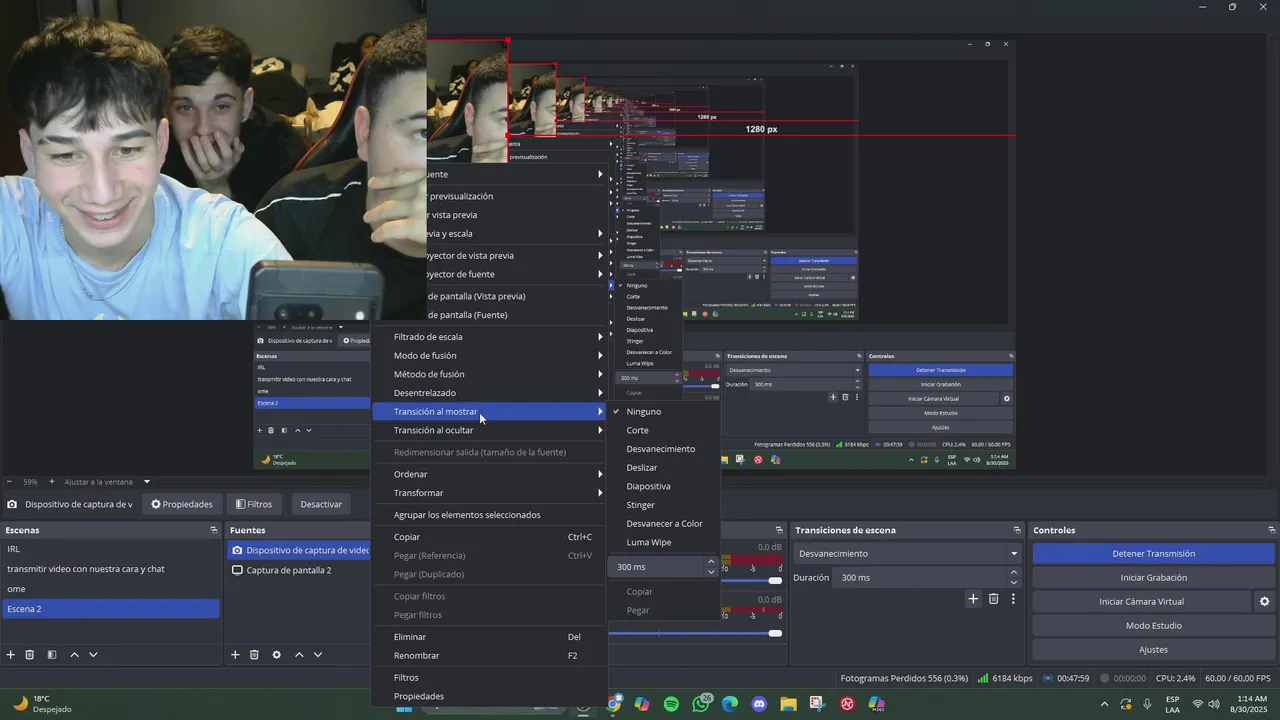This screenshot has width=1280, height=720.
Task: Undock the Escenas panel with its float icon
Action: [213, 530]
